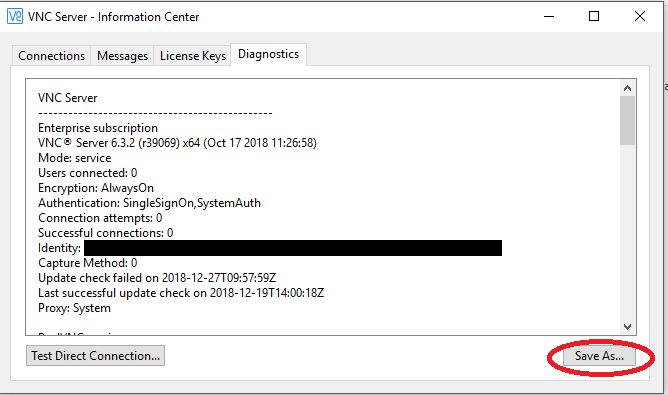Switch to the Connections tab
Image resolution: width=668 pixels, height=395 pixels.
pyautogui.click(x=51, y=56)
